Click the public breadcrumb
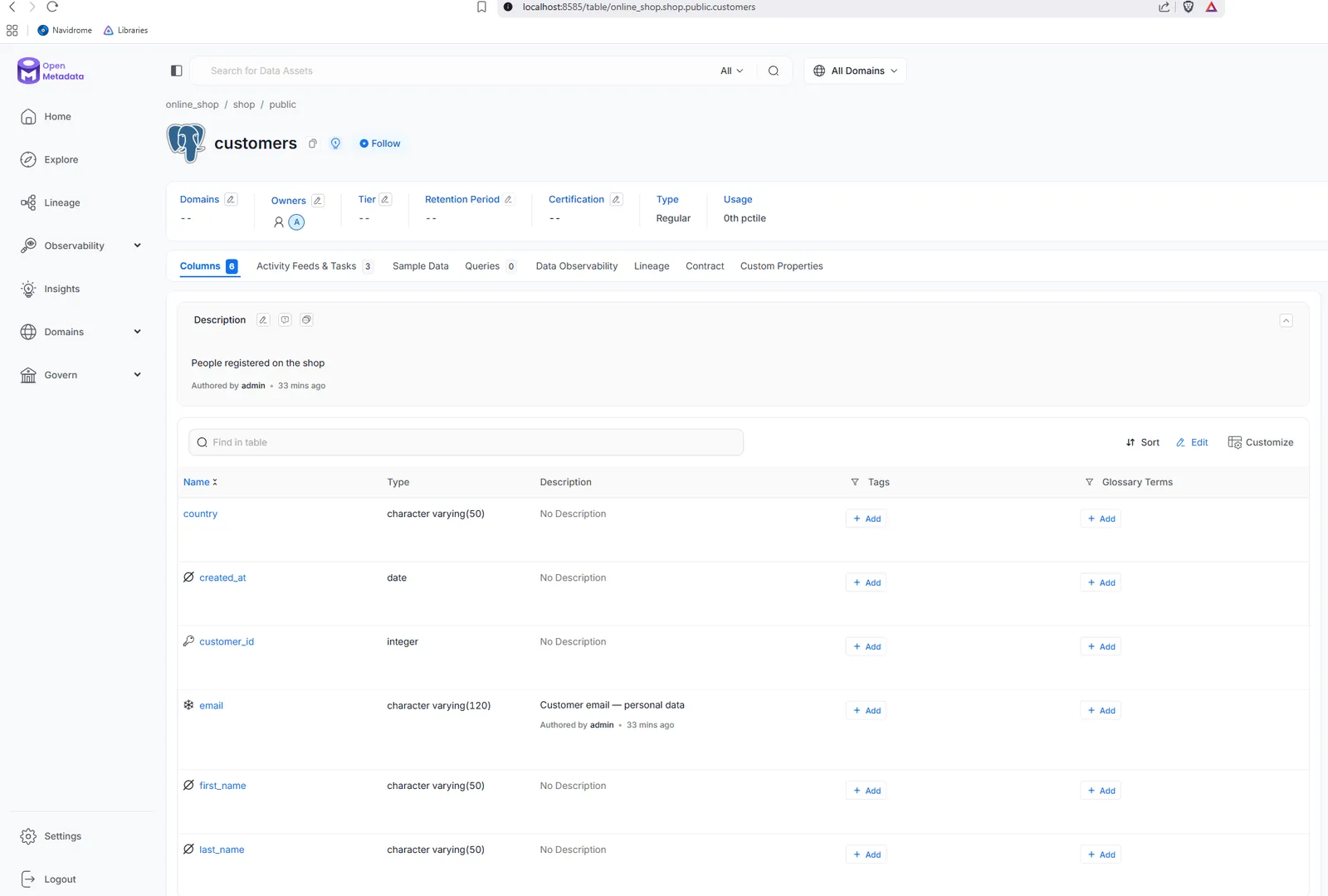 click(x=282, y=105)
